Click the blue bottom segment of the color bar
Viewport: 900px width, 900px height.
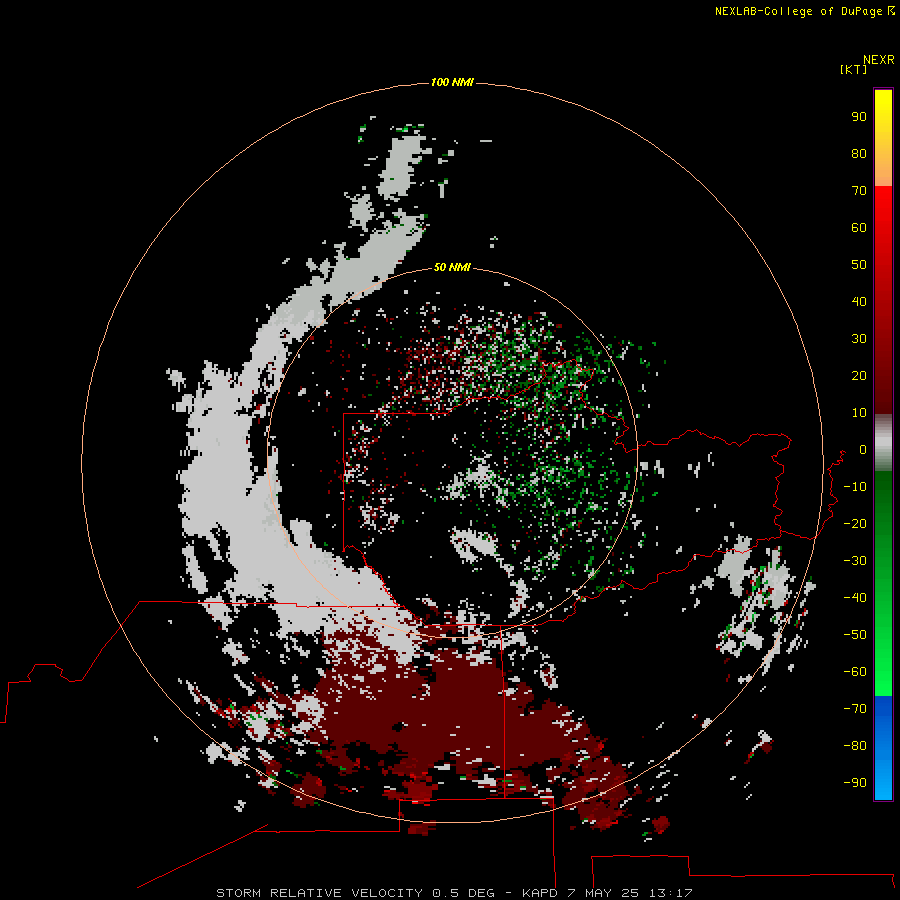pyautogui.click(x=883, y=747)
